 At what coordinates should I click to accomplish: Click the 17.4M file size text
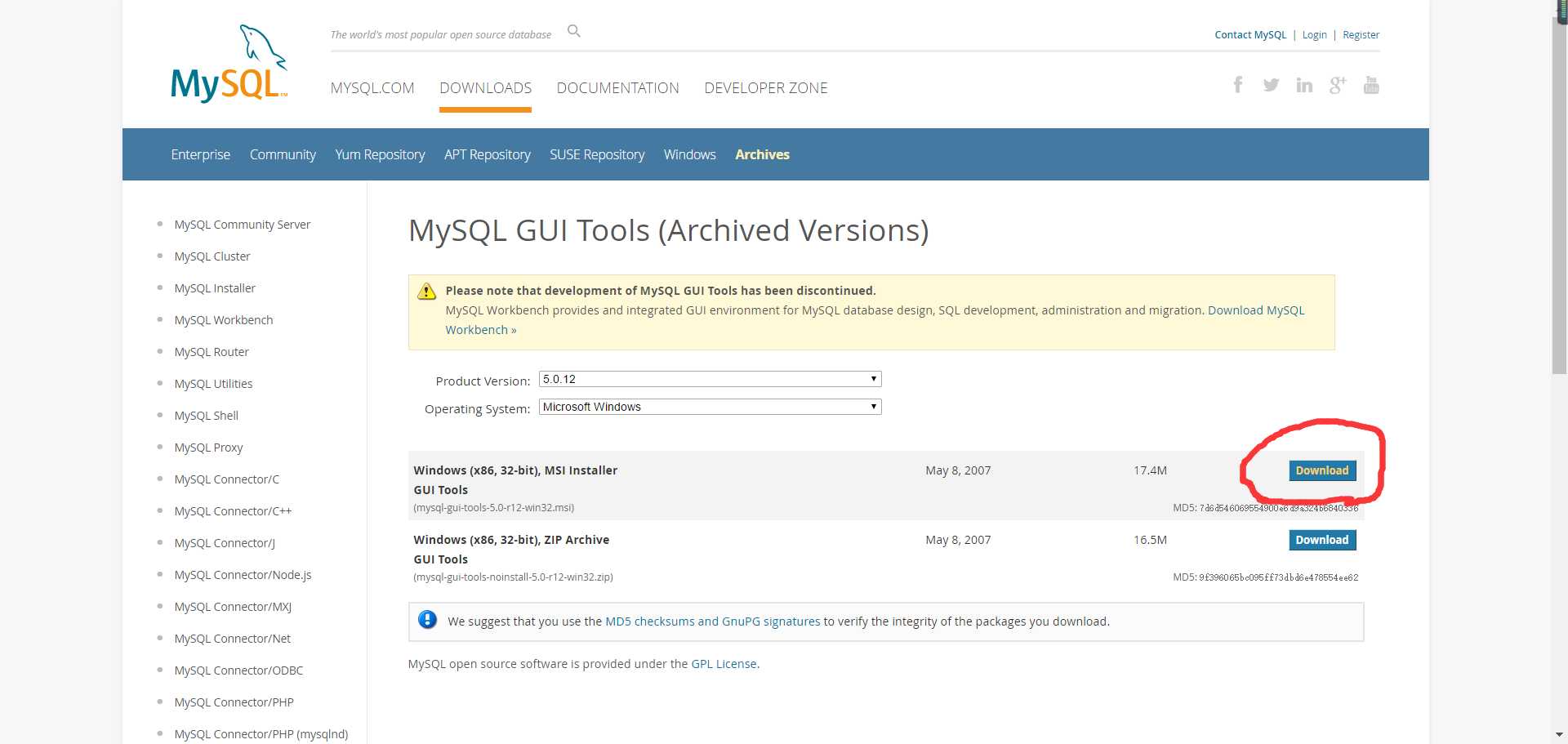click(x=1150, y=470)
